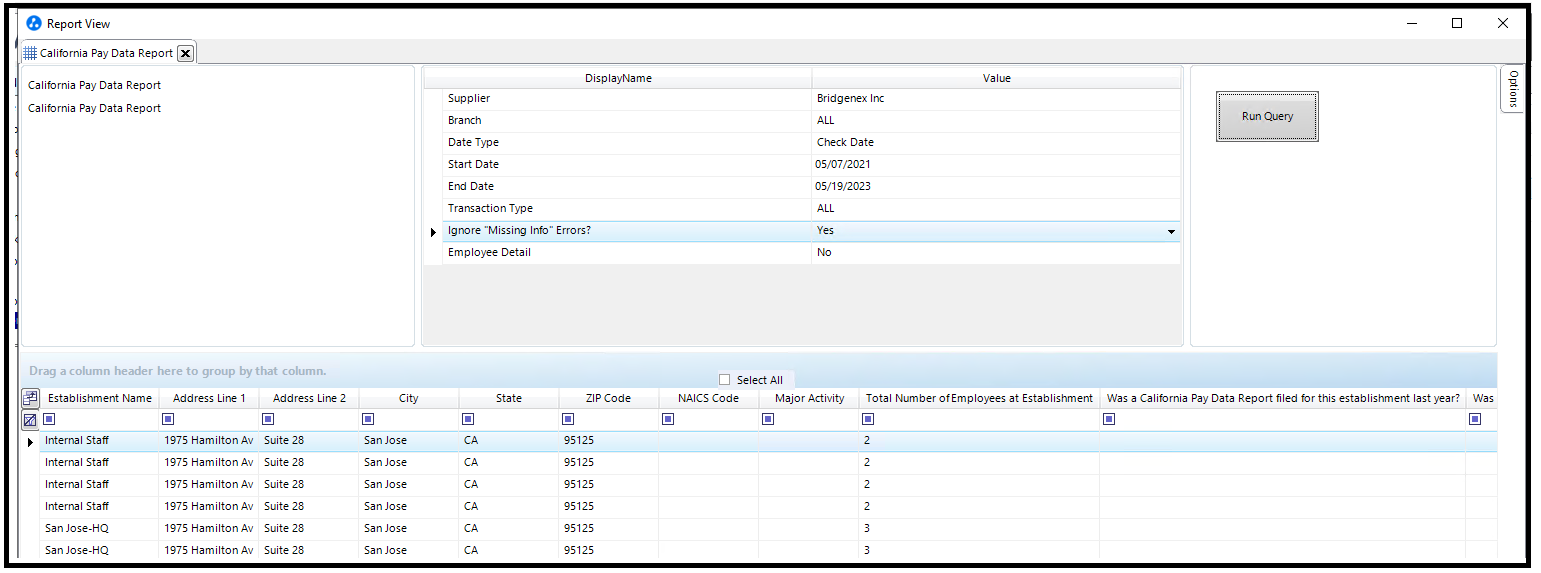
Task: Sort by NAICS Code column header
Action: click(x=709, y=398)
